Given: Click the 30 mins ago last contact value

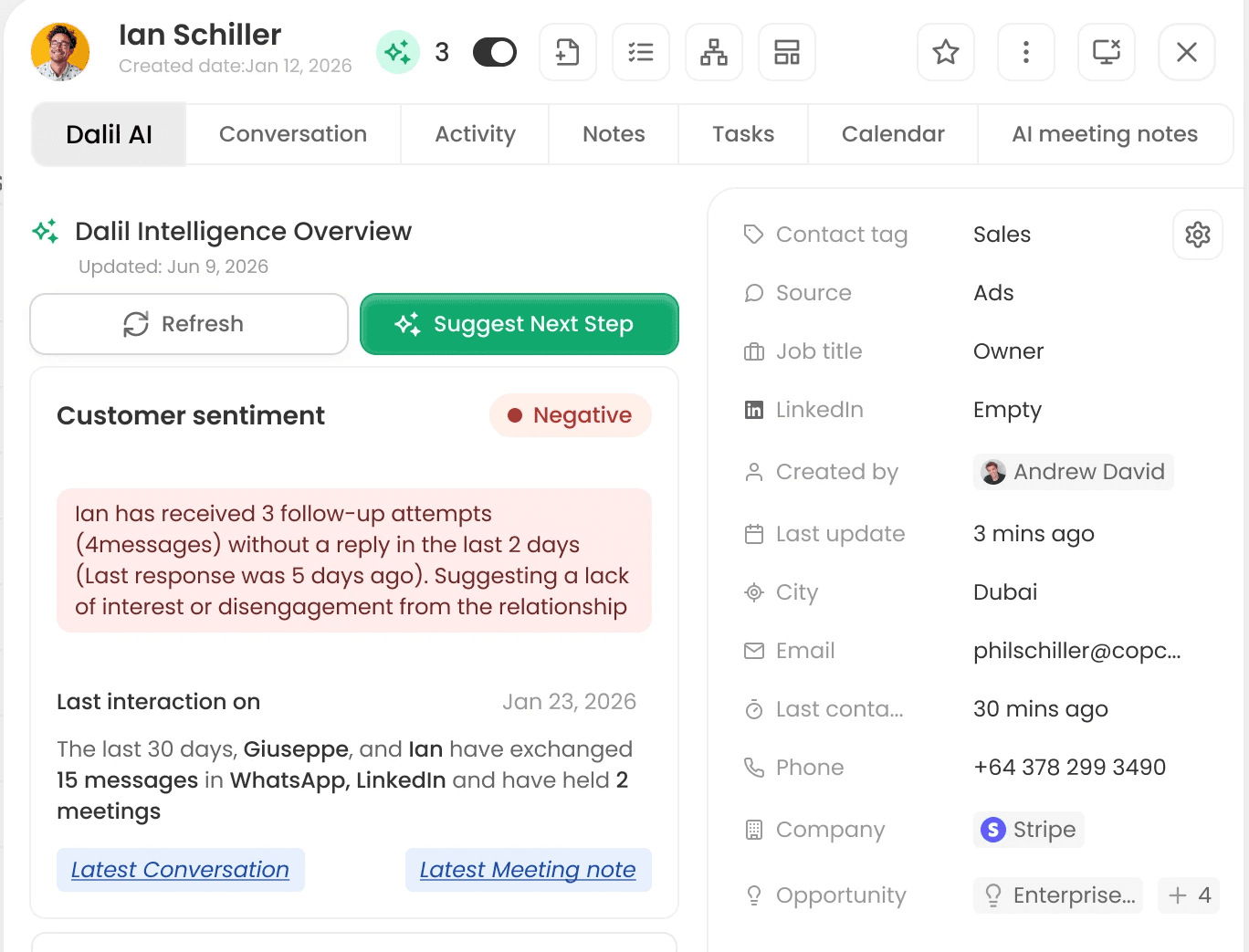Looking at the screenshot, I should click(x=1041, y=709).
